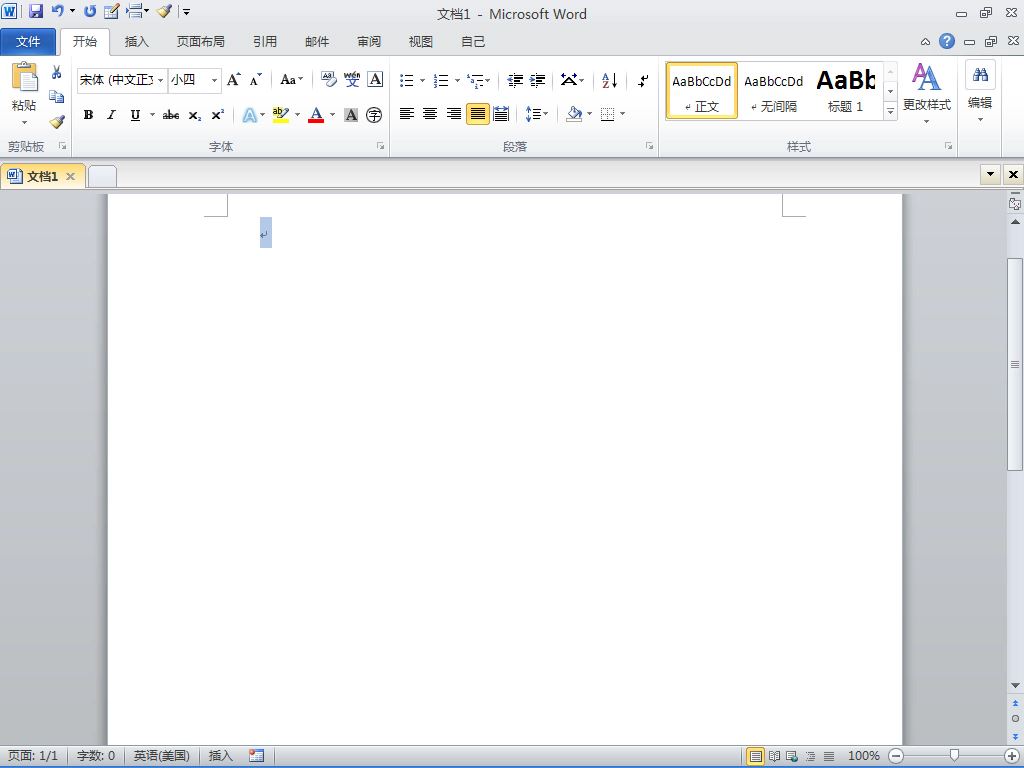
Task: Click the Decrease Indent icon
Action: point(515,80)
